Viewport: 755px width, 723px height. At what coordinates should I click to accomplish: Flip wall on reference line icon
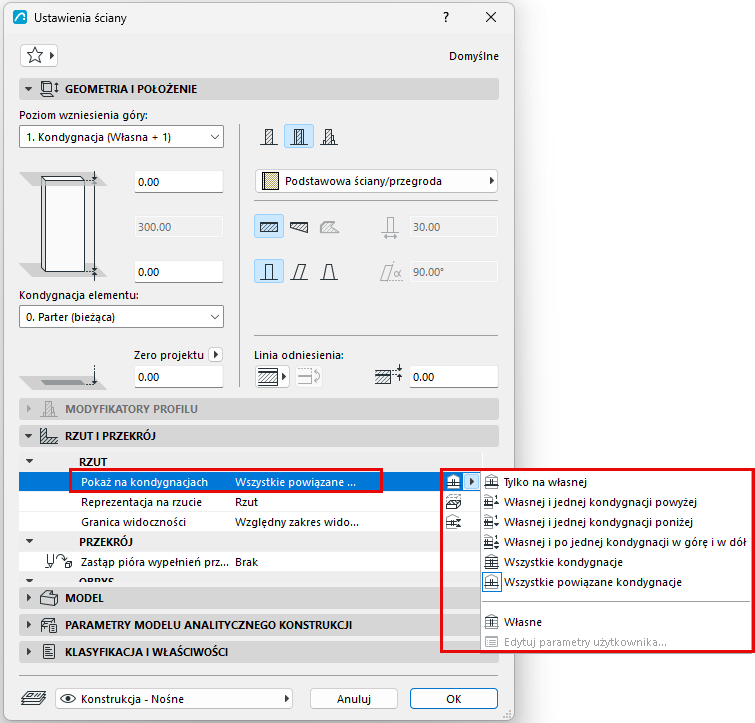coord(309,376)
